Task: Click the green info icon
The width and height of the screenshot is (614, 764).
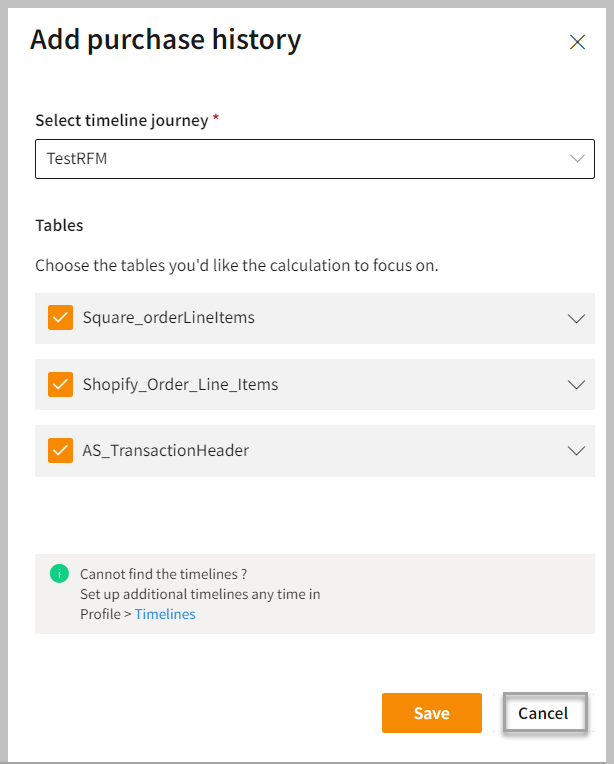Action: tap(59, 574)
